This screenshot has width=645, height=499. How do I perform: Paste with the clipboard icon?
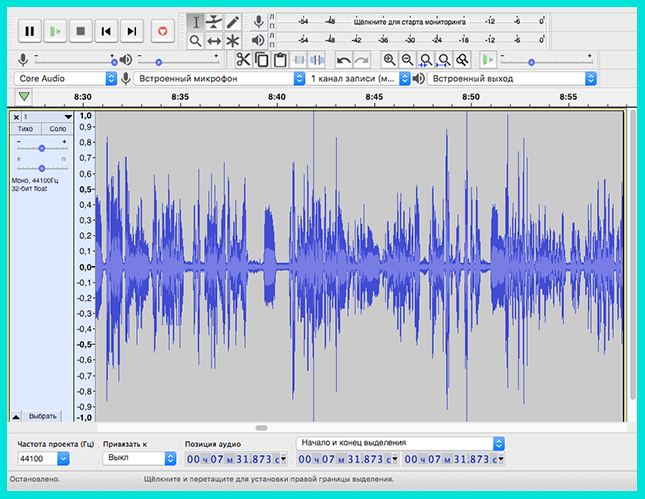[280, 60]
